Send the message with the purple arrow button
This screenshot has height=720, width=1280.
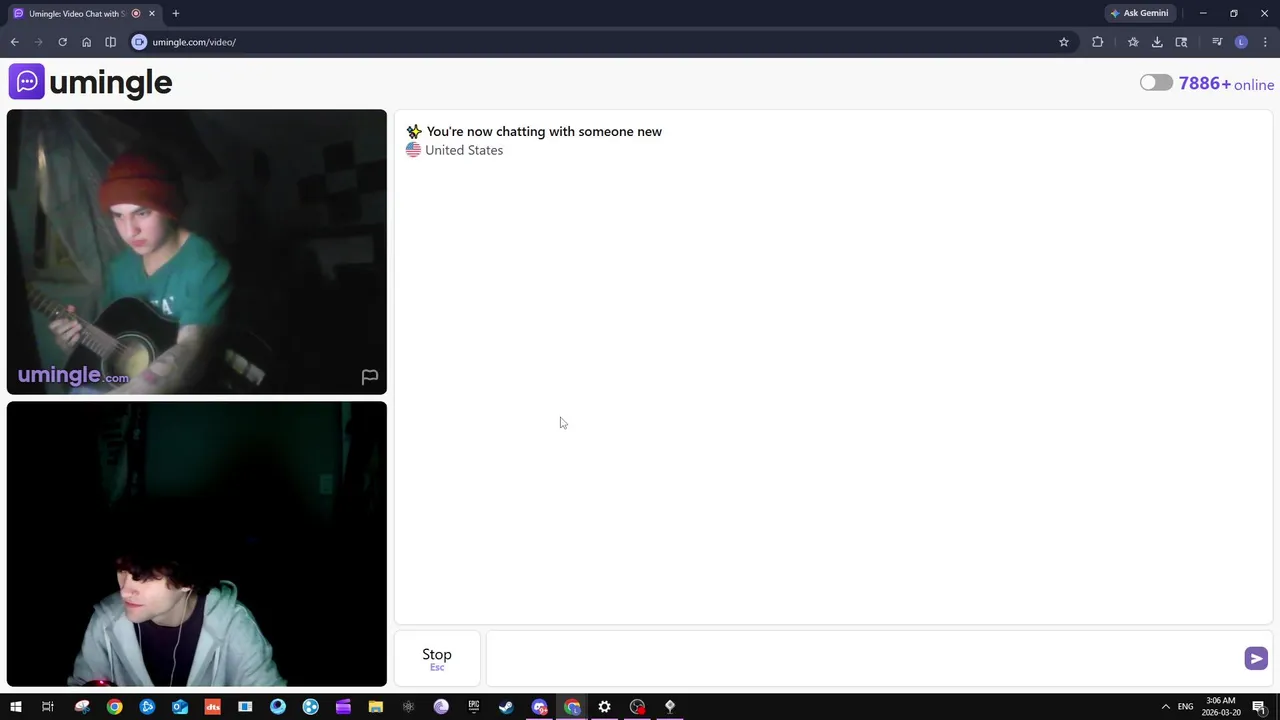click(x=1256, y=658)
